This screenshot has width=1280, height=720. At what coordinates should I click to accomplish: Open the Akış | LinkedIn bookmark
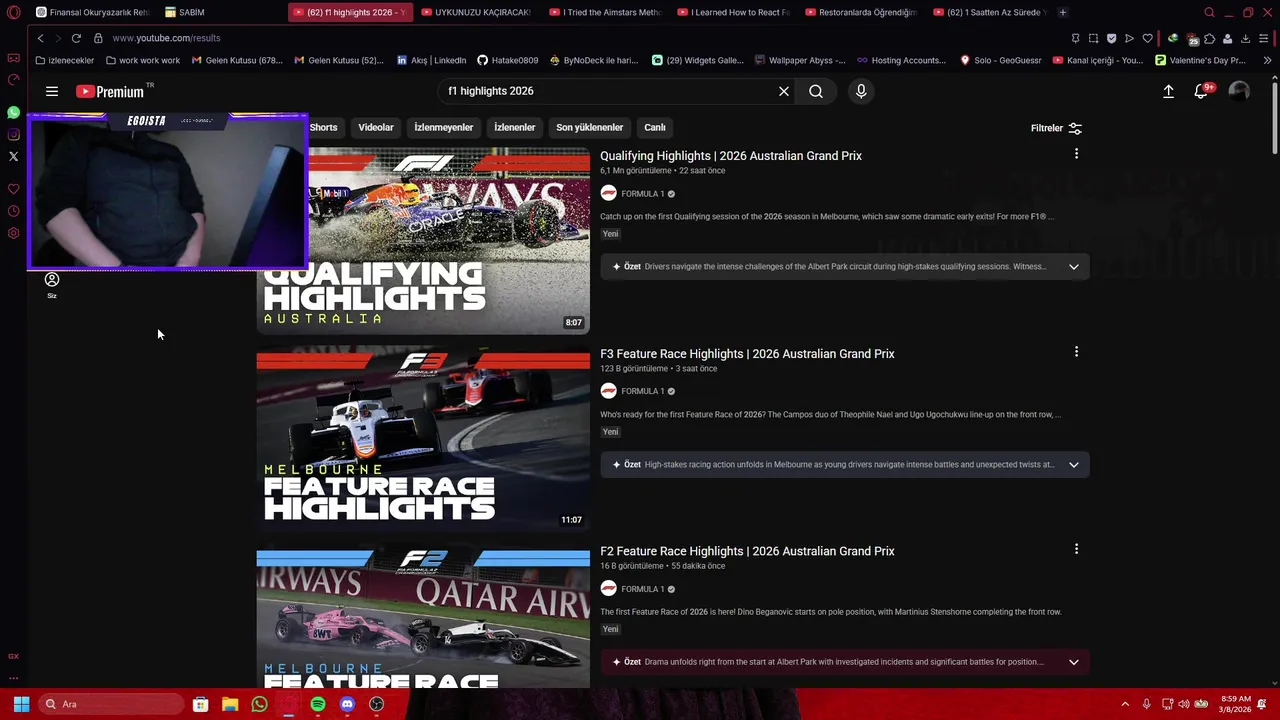point(431,60)
